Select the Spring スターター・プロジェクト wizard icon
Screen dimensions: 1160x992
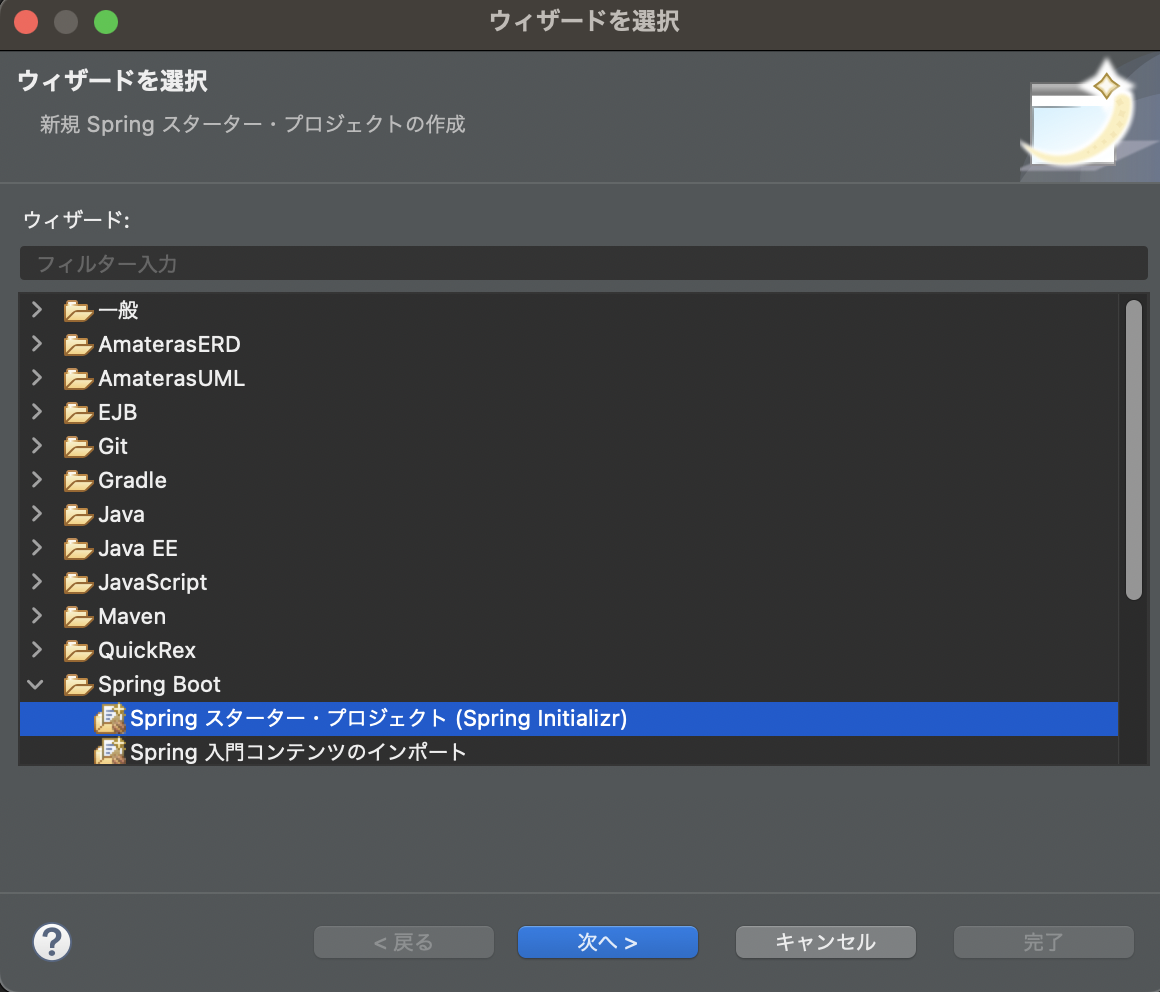(x=110, y=718)
